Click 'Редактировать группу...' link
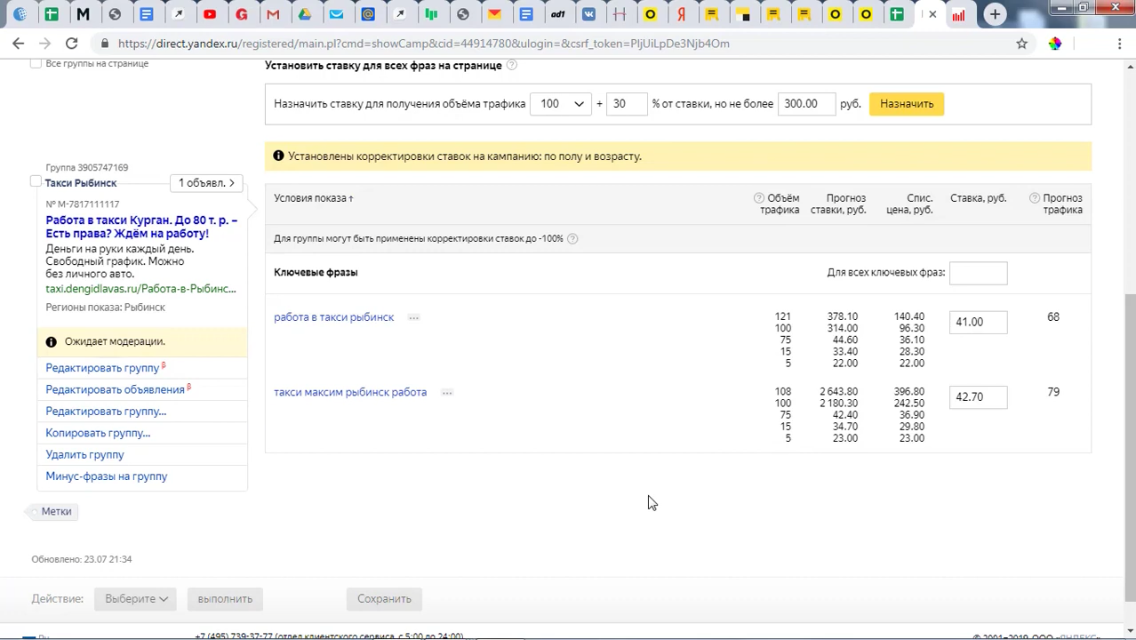 [106, 411]
